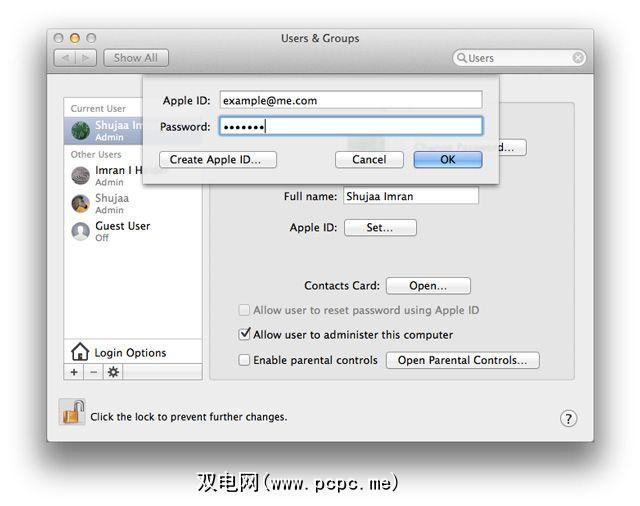Open the help question mark button

[568, 419]
